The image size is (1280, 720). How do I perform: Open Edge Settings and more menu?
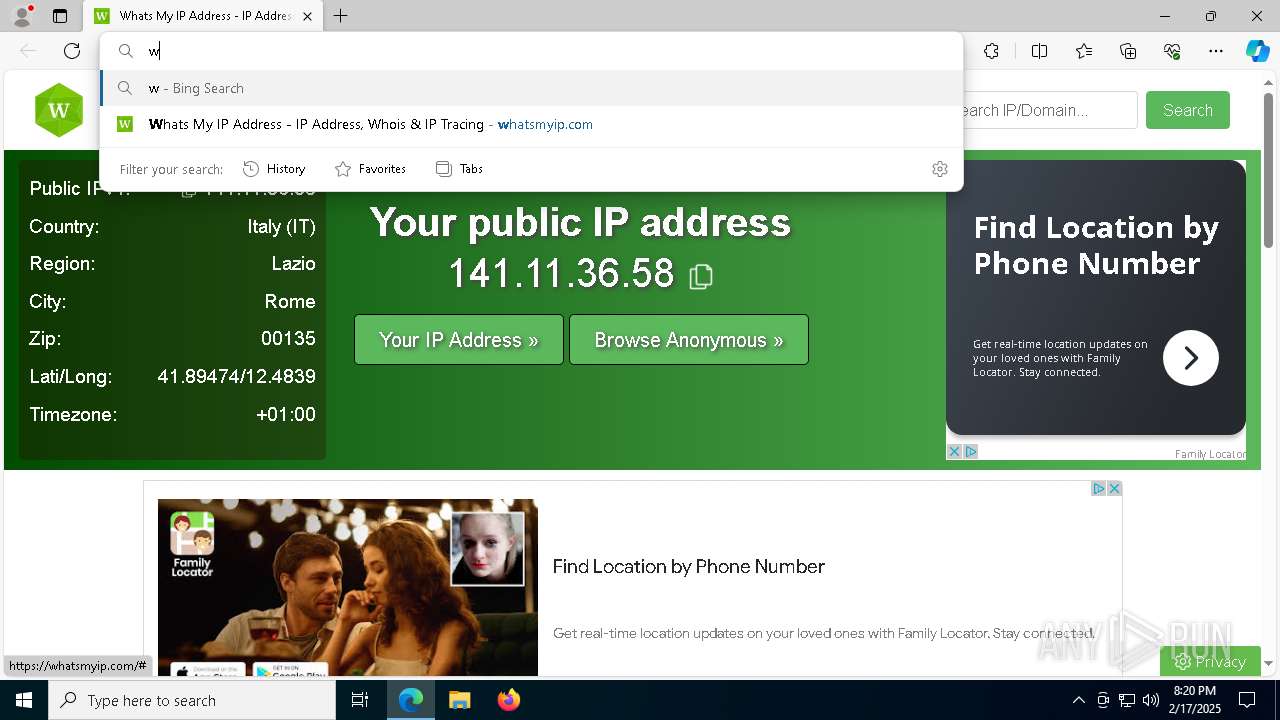[x=1216, y=51]
